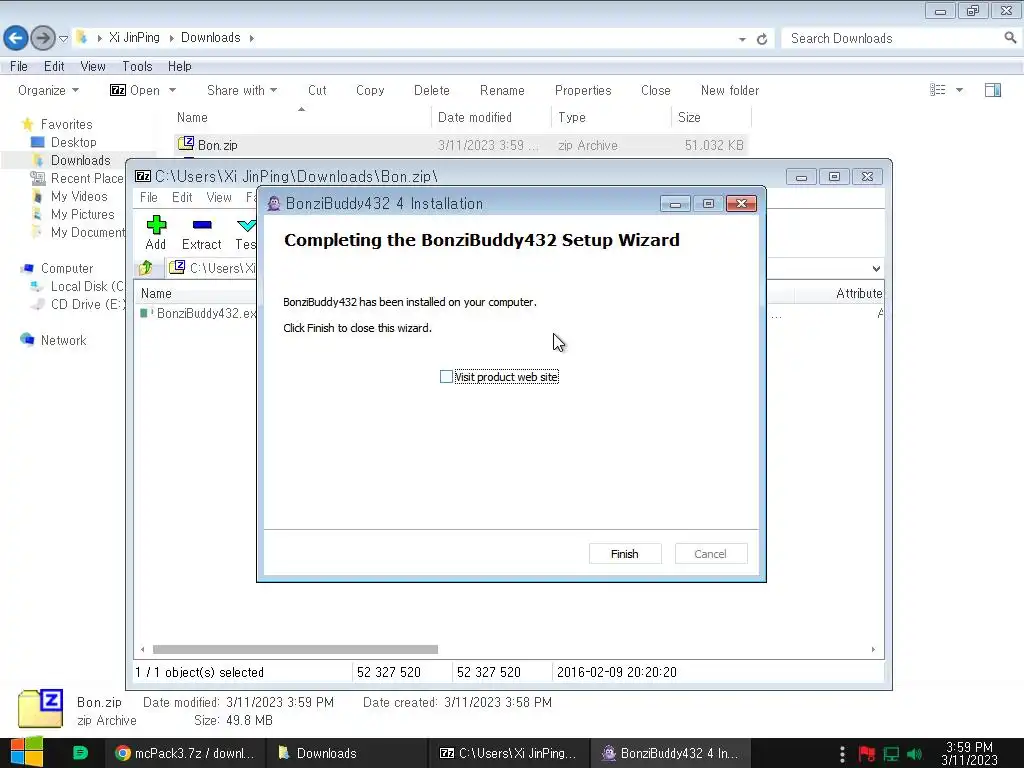Toggle the preview pane icon
This screenshot has height=768, width=1024.
coord(993,90)
